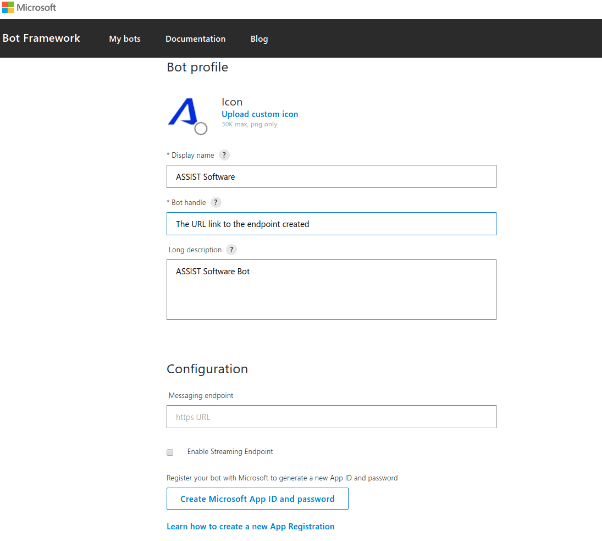Click the Enable Streaming Endpoint label text
The height and width of the screenshot is (541, 602).
(x=230, y=452)
